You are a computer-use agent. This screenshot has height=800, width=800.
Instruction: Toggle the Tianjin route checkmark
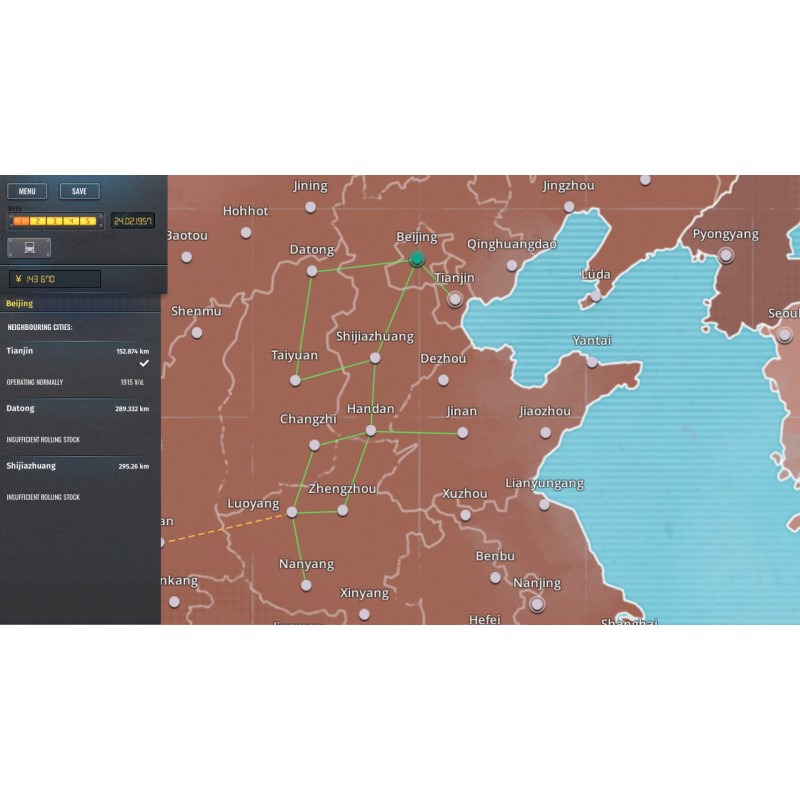[144, 363]
